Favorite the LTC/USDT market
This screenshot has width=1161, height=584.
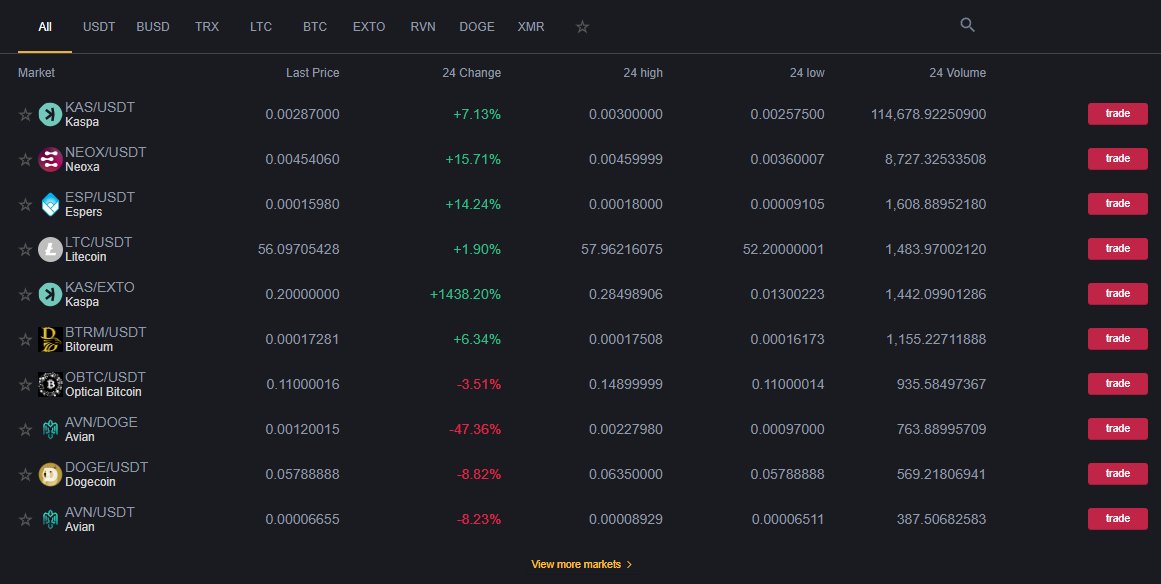point(25,249)
